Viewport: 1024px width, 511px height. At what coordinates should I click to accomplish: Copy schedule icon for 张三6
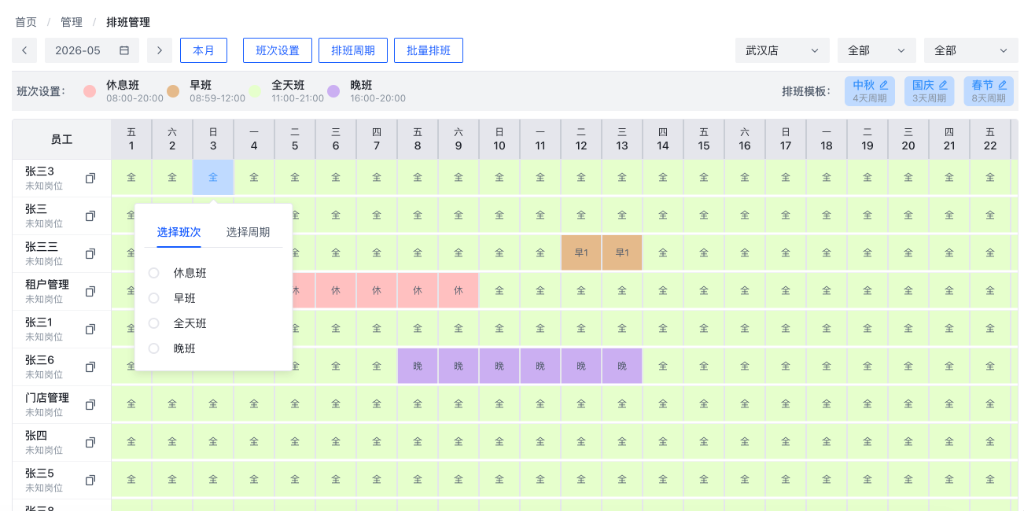point(90,367)
